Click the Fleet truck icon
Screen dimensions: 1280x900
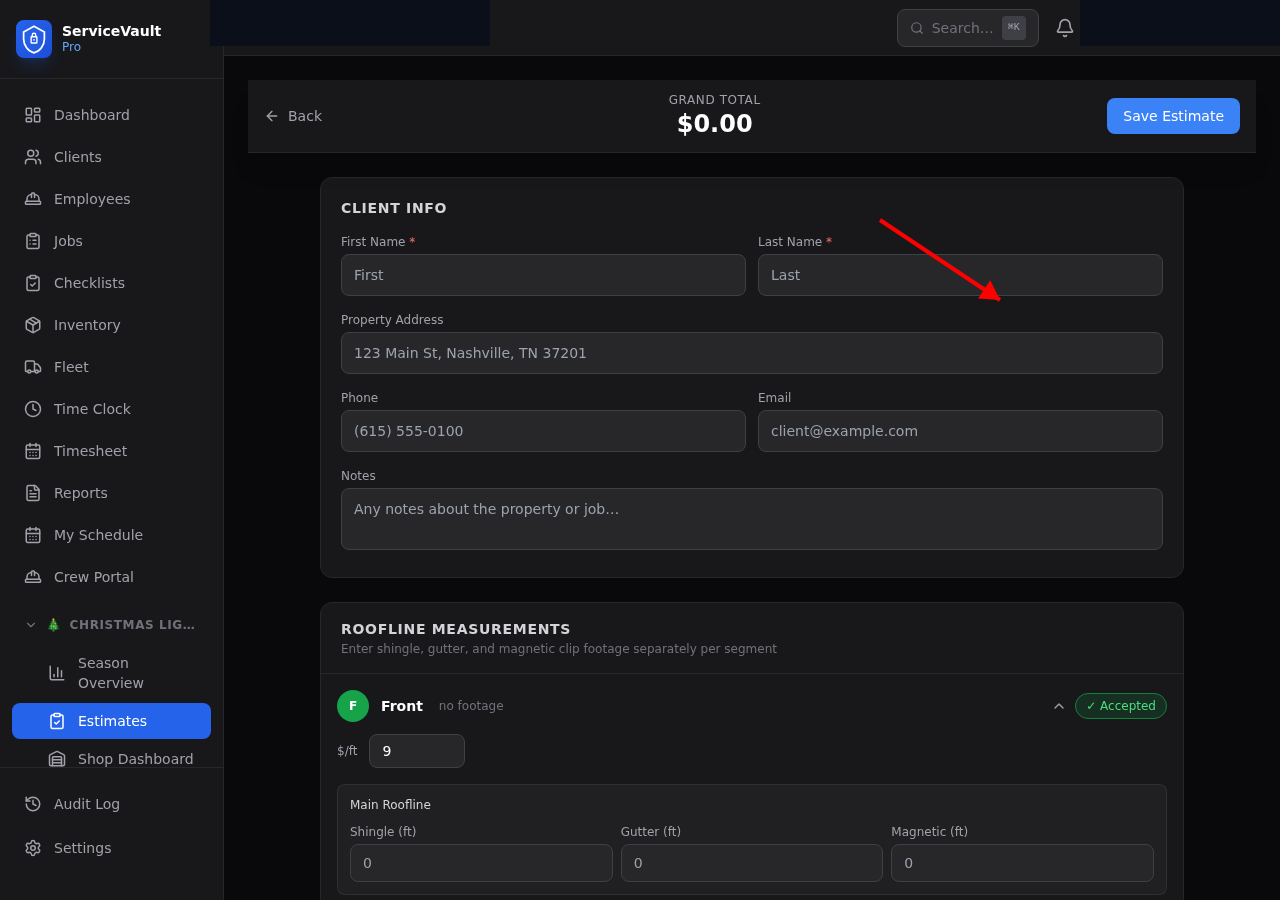point(33,366)
